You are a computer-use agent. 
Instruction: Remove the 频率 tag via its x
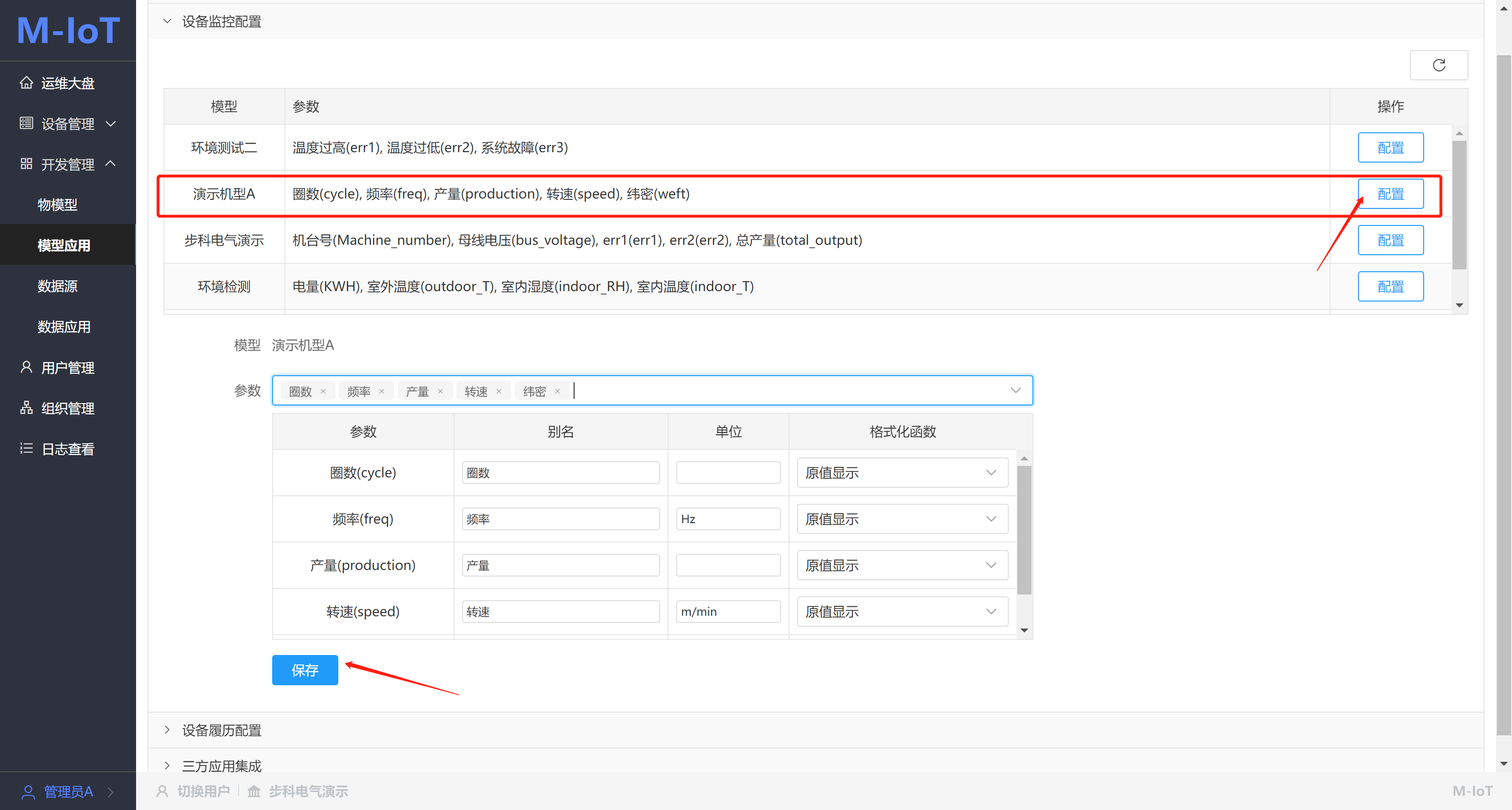[x=381, y=391]
